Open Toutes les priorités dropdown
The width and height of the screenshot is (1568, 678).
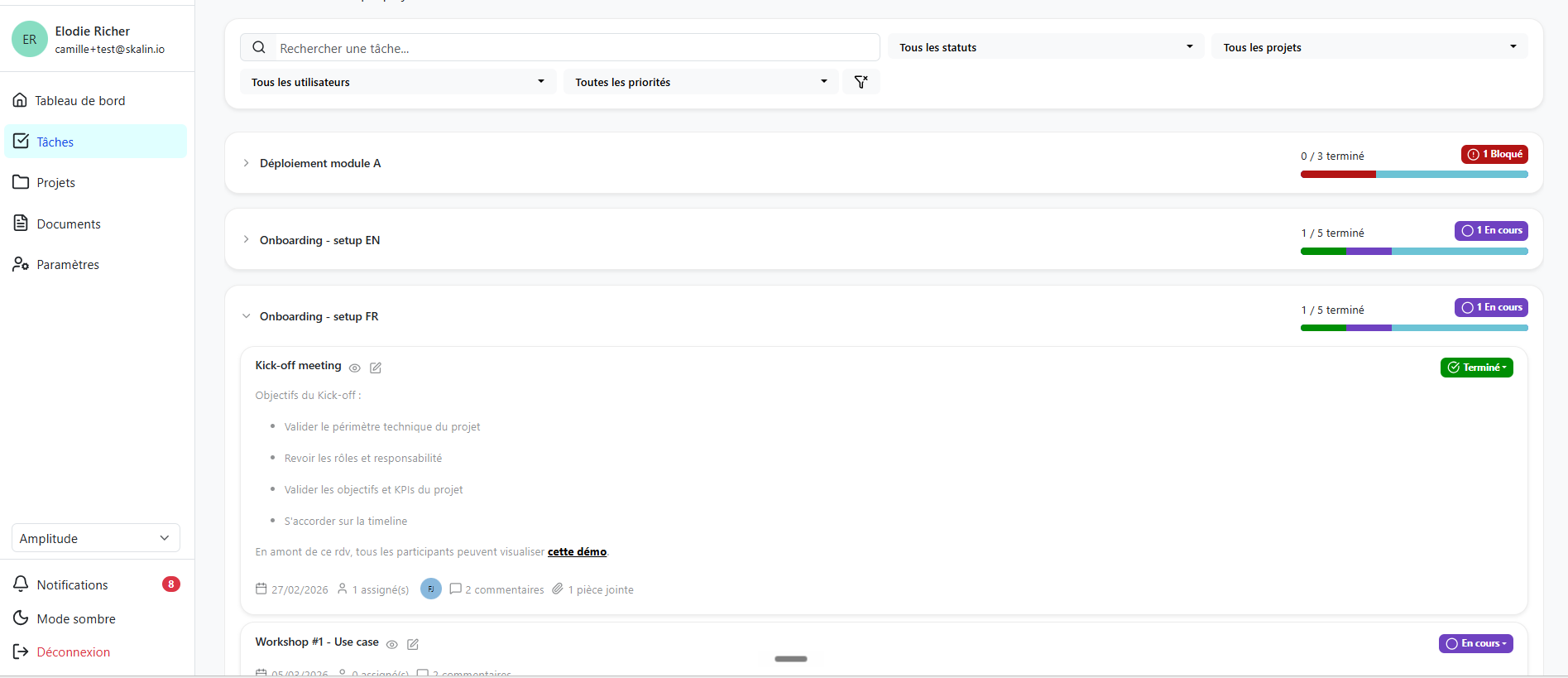coord(701,82)
